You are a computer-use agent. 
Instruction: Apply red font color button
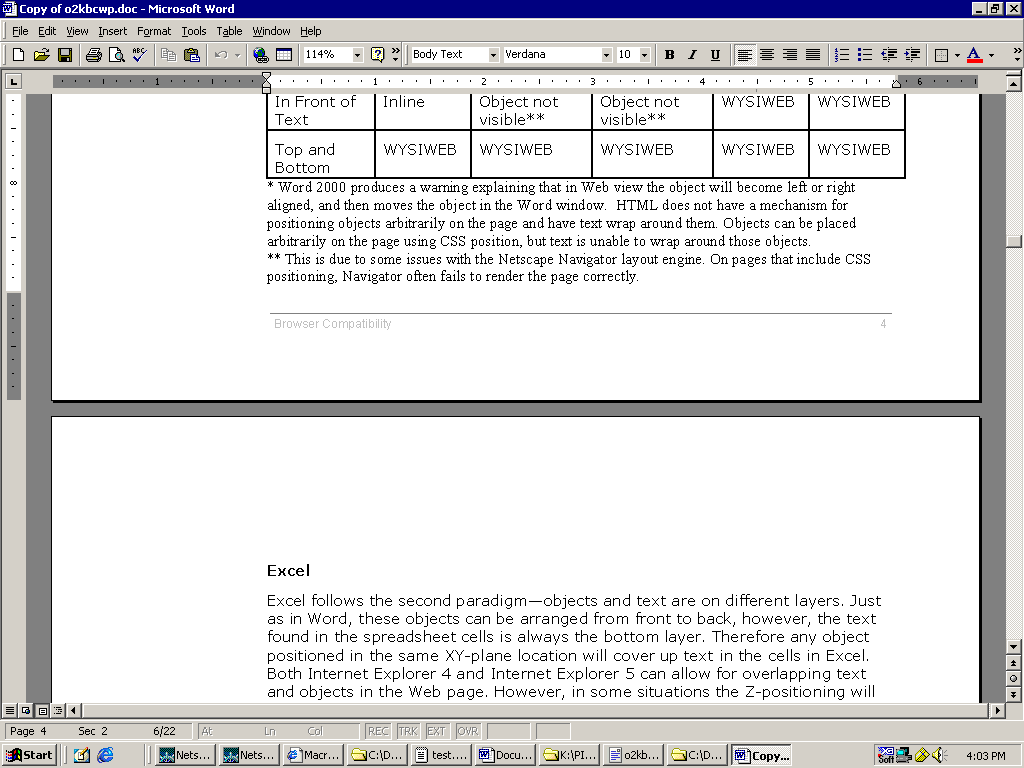[974, 55]
